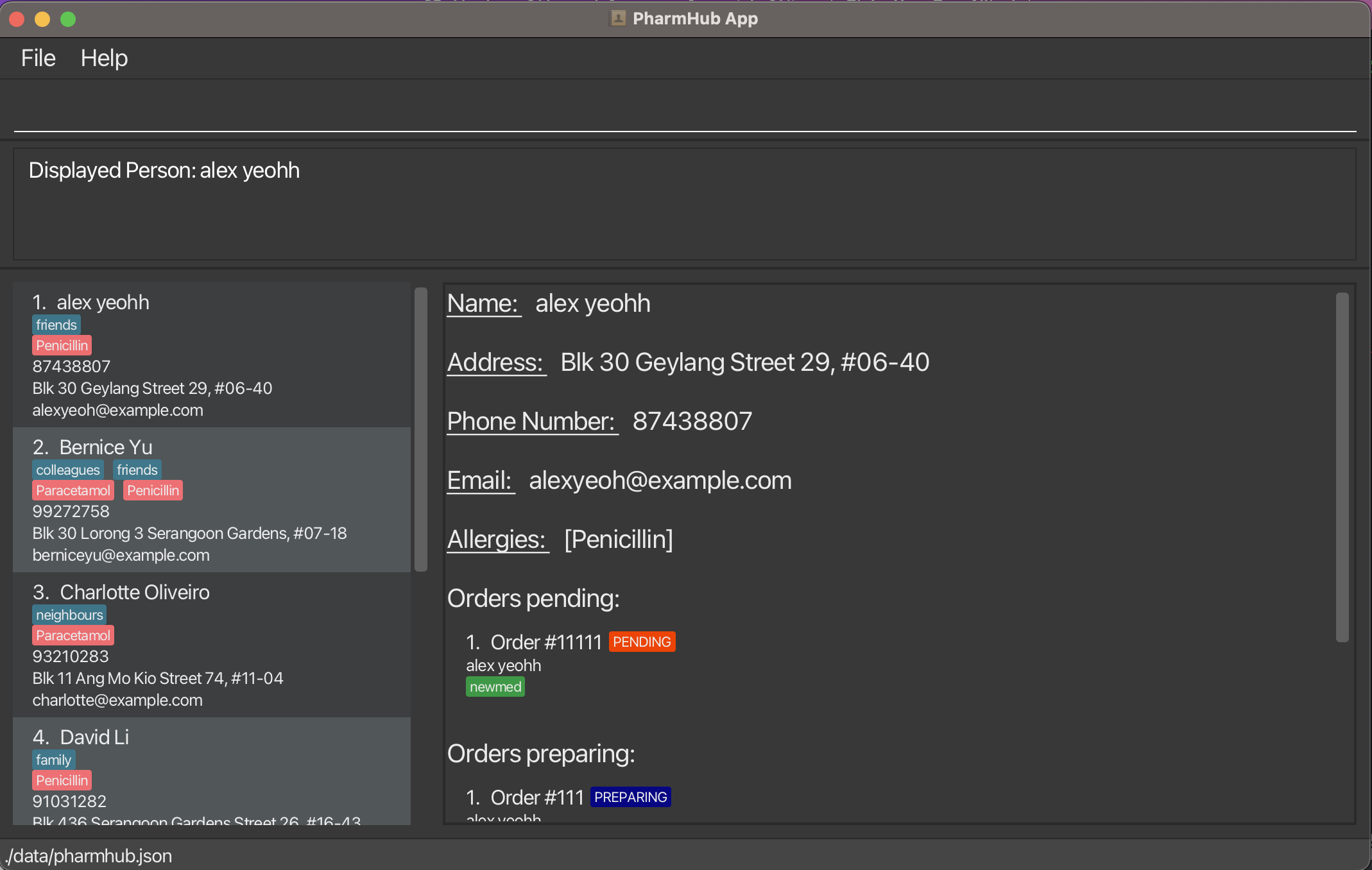Open the Help menu
The height and width of the screenshot is (870, 1372).
104,58
